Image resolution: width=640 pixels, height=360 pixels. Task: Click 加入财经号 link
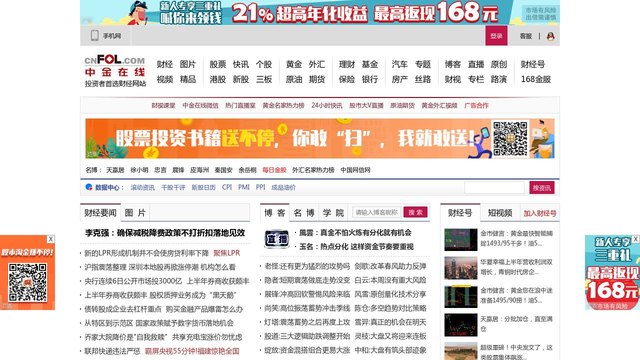pyautogui.click(x=540, y=213)
